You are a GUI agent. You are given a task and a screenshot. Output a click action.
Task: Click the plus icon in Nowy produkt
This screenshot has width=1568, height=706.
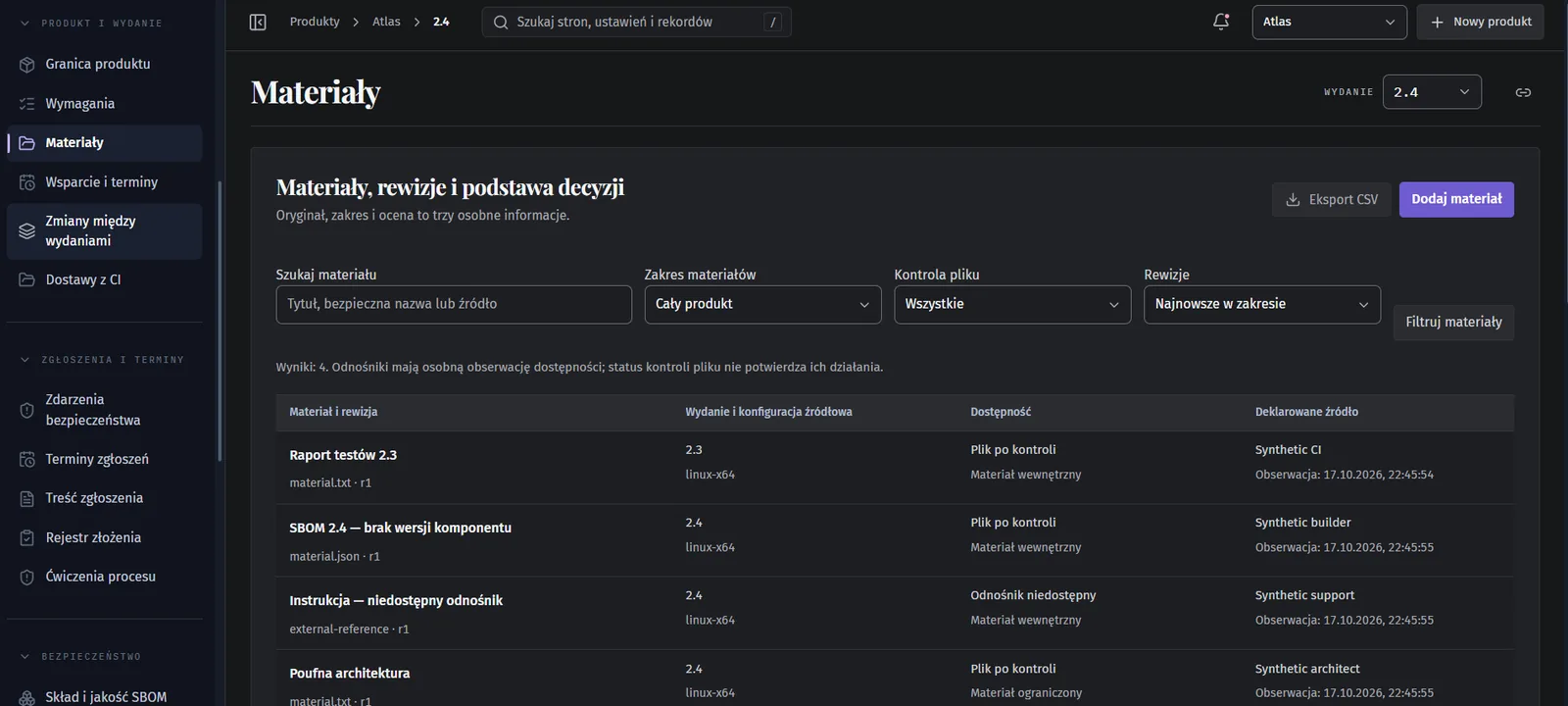[x=1437, y=22]
